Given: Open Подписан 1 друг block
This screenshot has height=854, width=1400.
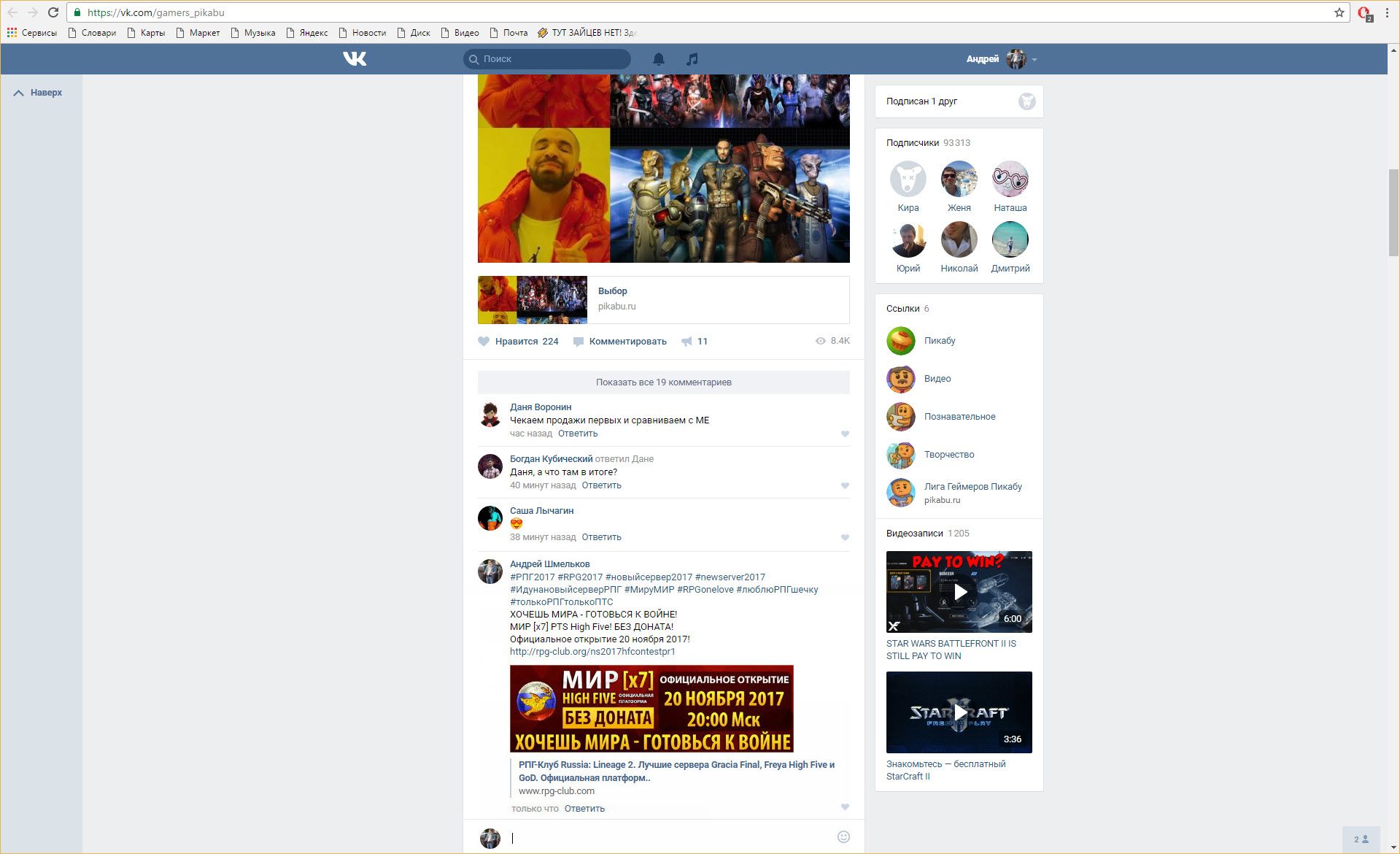Looking at the screenshot, I should point(959,101).
